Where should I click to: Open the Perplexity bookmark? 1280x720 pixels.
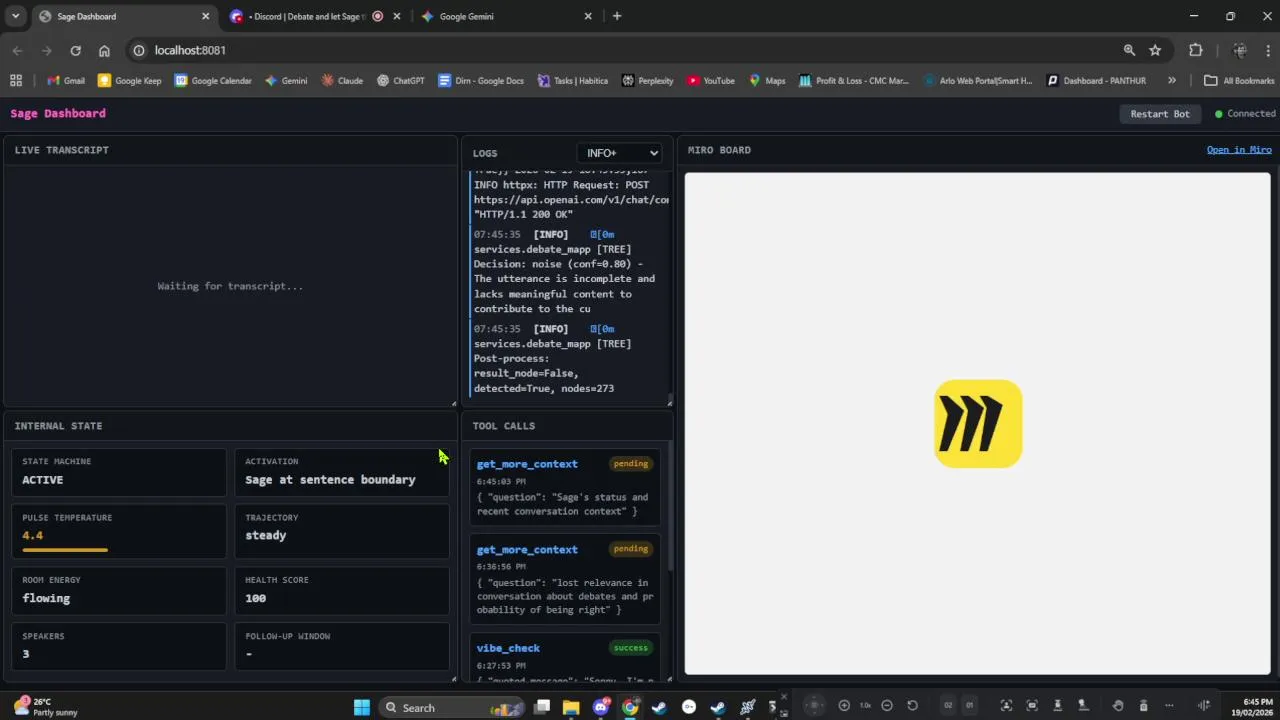[x=647, y=81]
